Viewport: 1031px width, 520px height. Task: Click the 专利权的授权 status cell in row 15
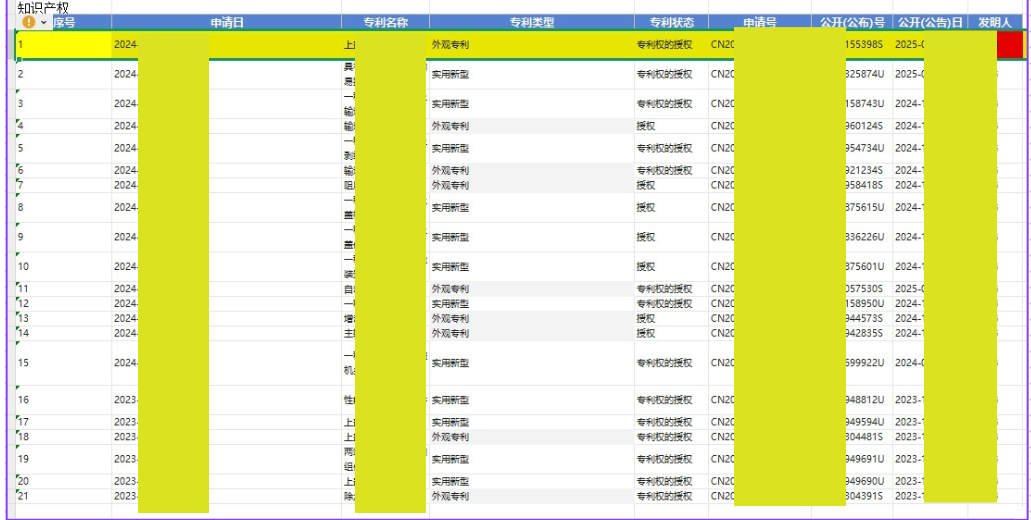(671, 363)
